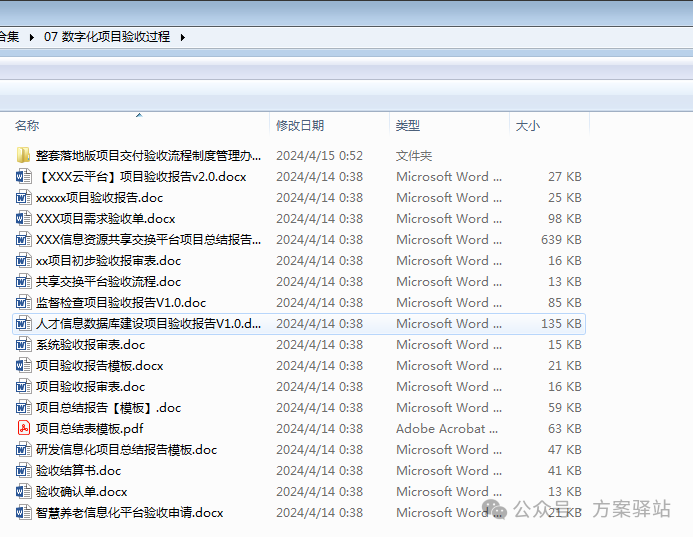This screenshot has width=693, height=537.
Task: Click the 98 KB size cell
Action: click(x=565, y=219)
